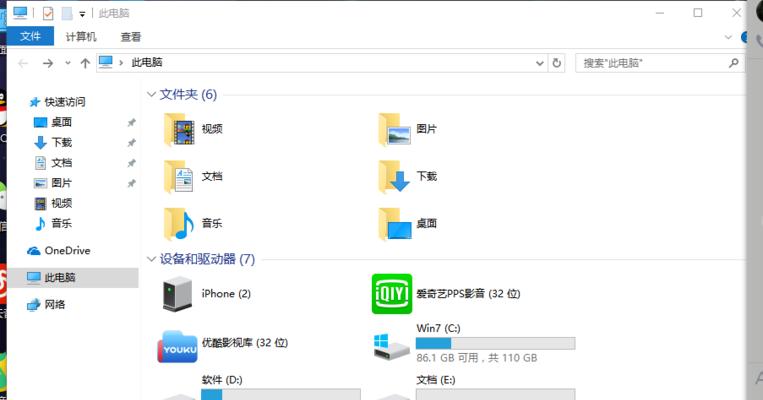763x400 pixels.
Task: Click the 文件夹 (6) group header
Action: [188, 94]
